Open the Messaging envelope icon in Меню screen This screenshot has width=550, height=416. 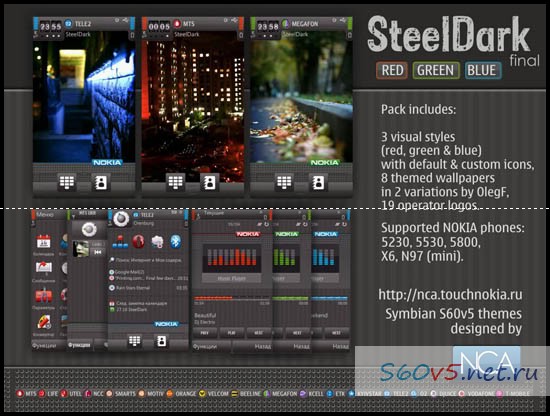pyautogui.click(x=44, y=268)
